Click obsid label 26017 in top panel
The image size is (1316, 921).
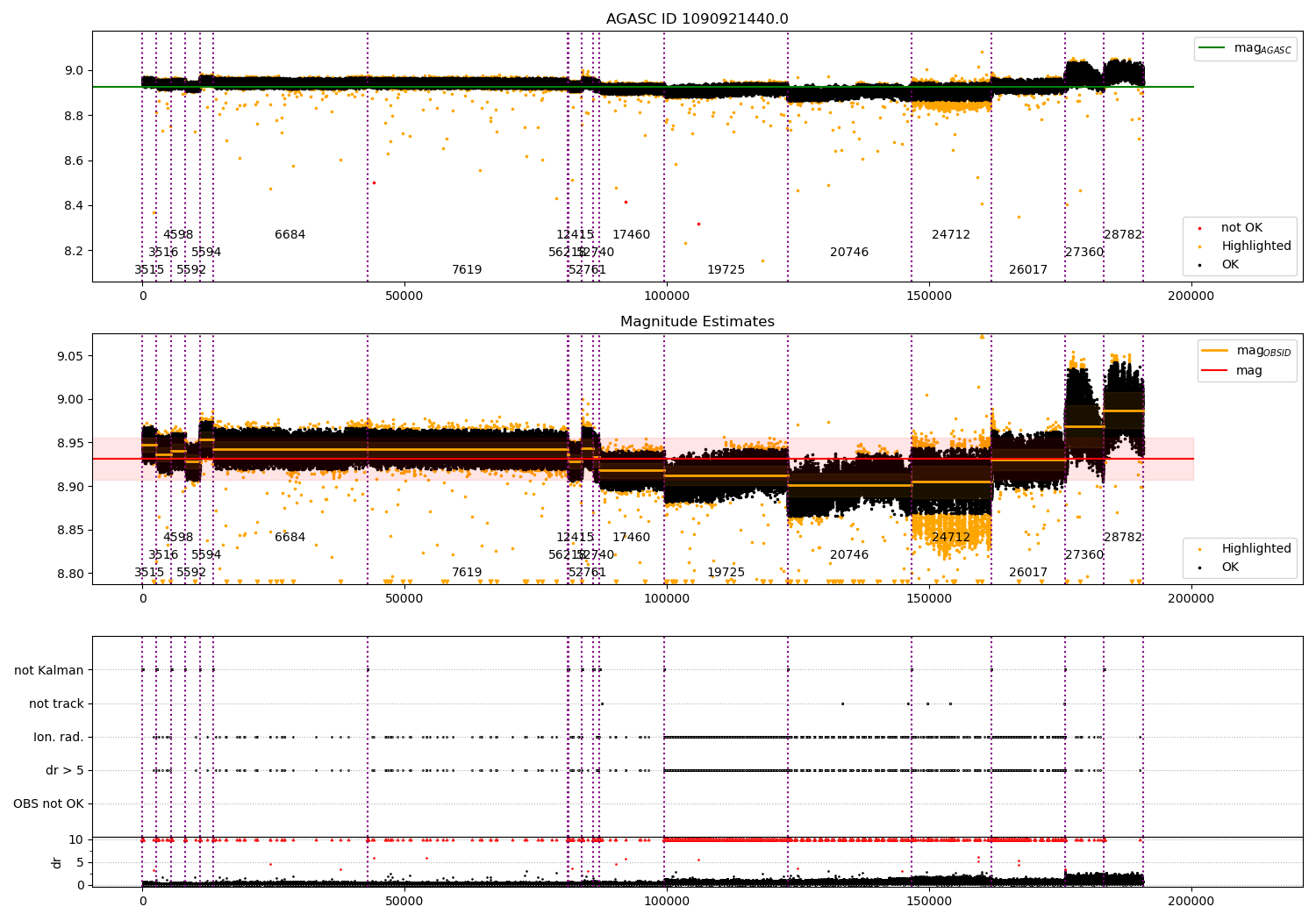[x=1028, y=270]
